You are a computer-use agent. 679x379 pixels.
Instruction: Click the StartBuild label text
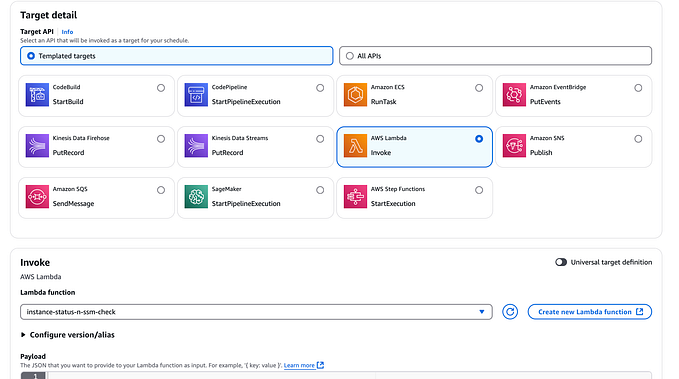(68, 102)
